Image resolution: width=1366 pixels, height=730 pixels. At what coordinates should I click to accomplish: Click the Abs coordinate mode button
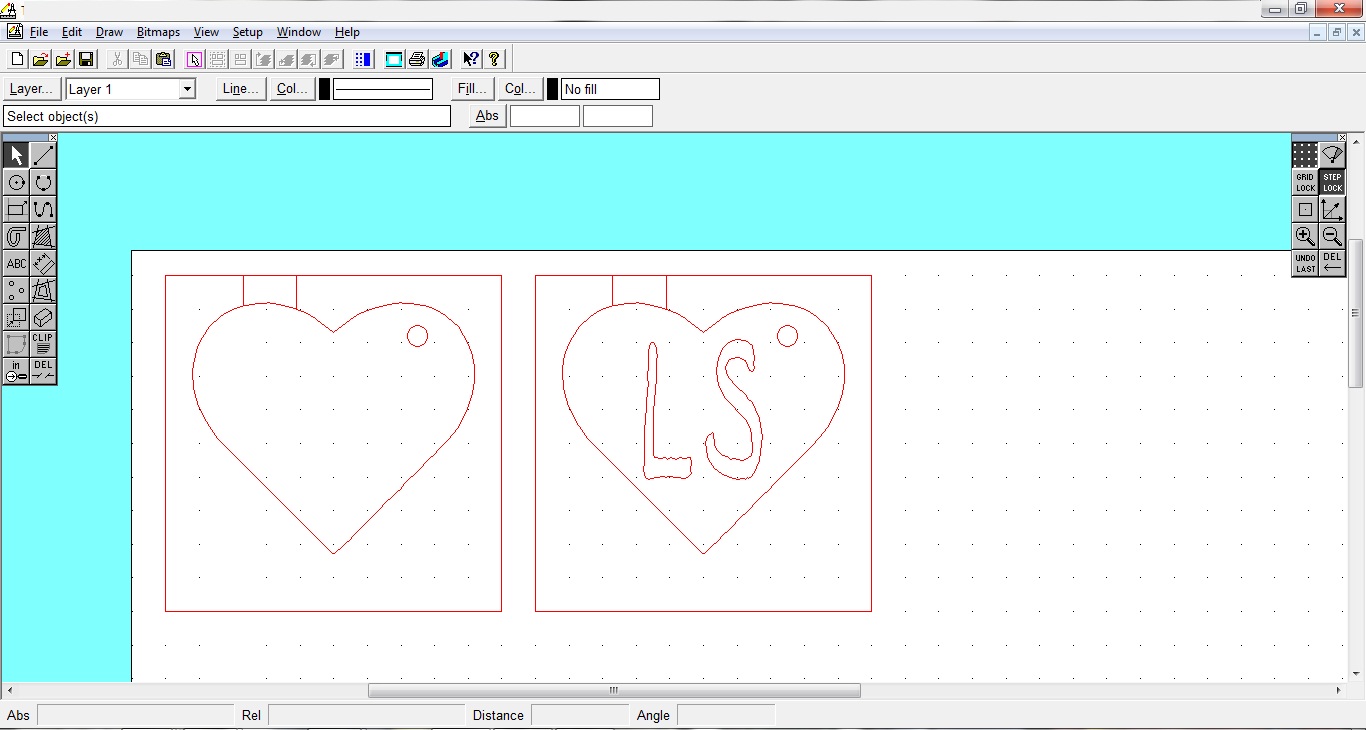tap(487, 116)
